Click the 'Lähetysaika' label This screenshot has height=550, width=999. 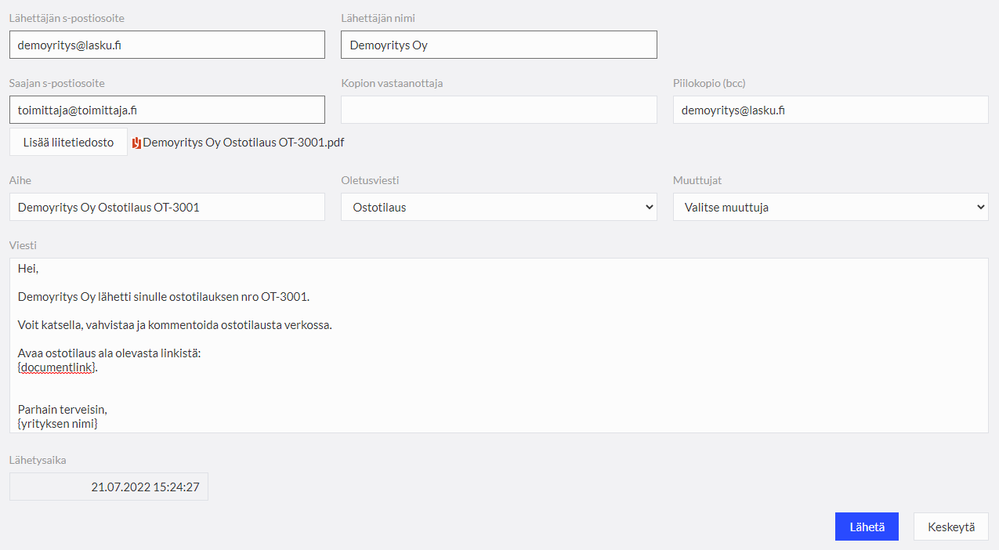[x=38, y=460]
